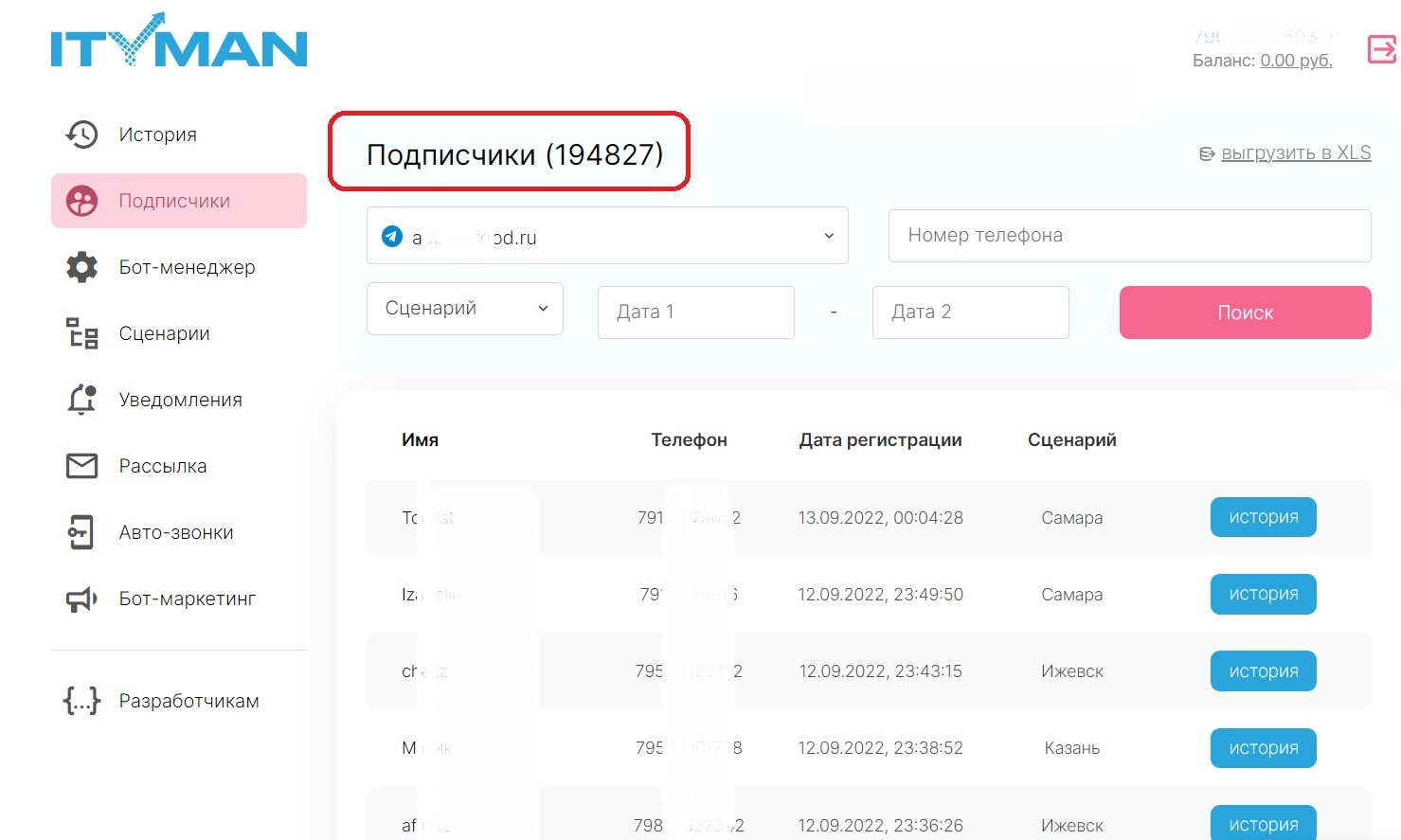Viewport: 1401px width, 840px height.
Task: Click the Номер телефона input field
Action: [1130, 236]
